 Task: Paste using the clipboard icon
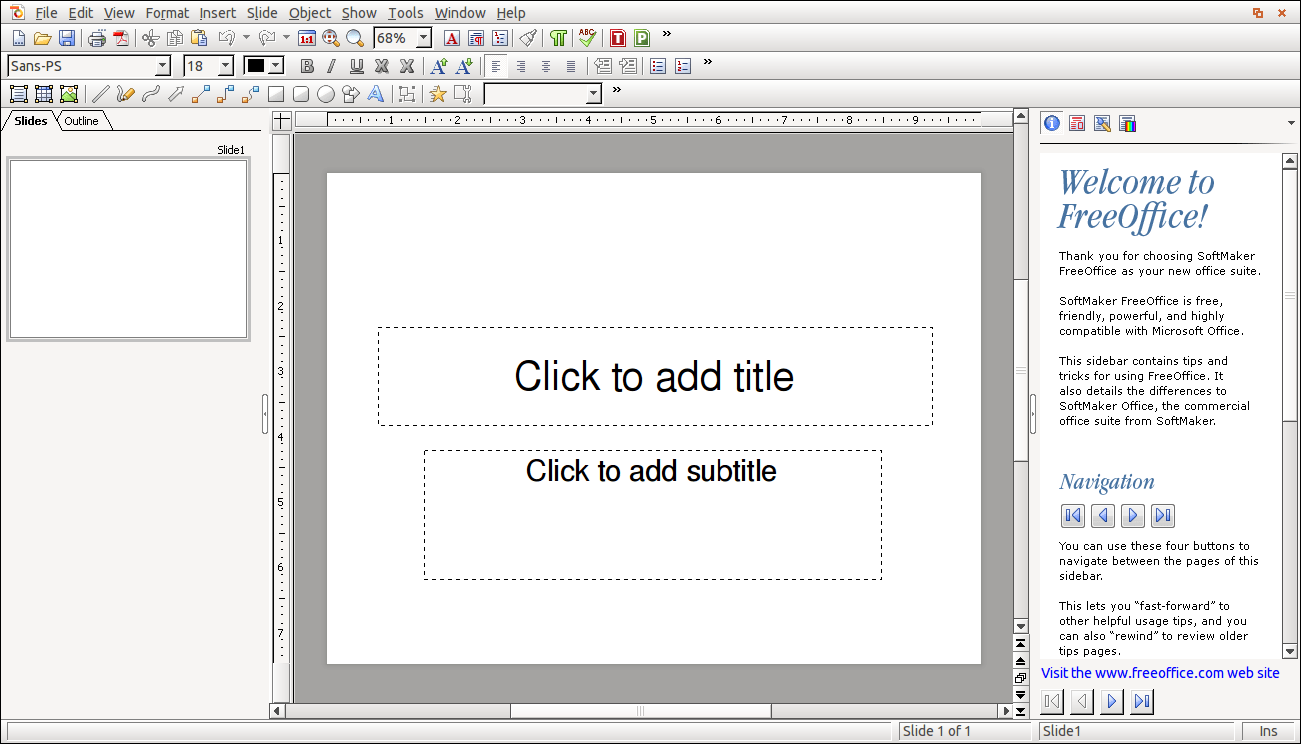(199, 38)
